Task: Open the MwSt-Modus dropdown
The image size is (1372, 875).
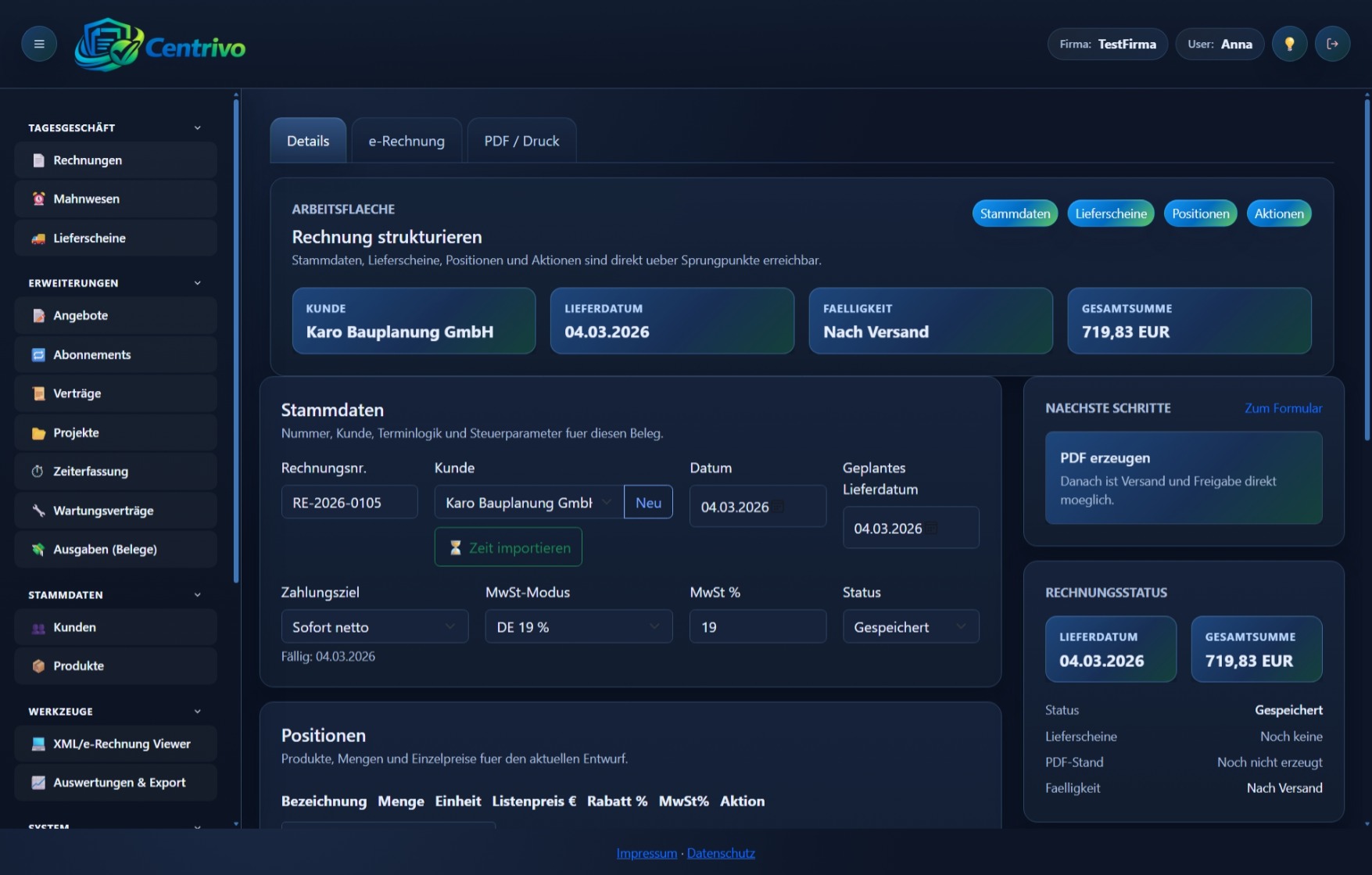Action: point(579,627)
